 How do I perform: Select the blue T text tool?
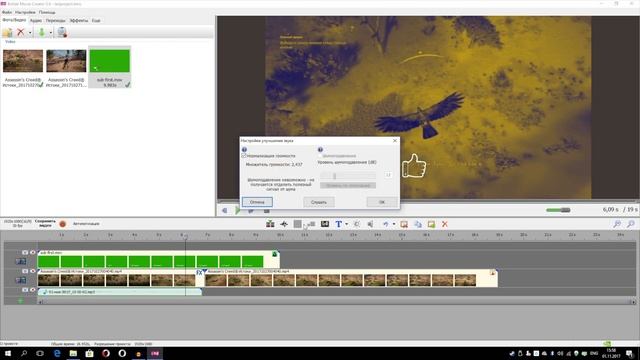338,224
